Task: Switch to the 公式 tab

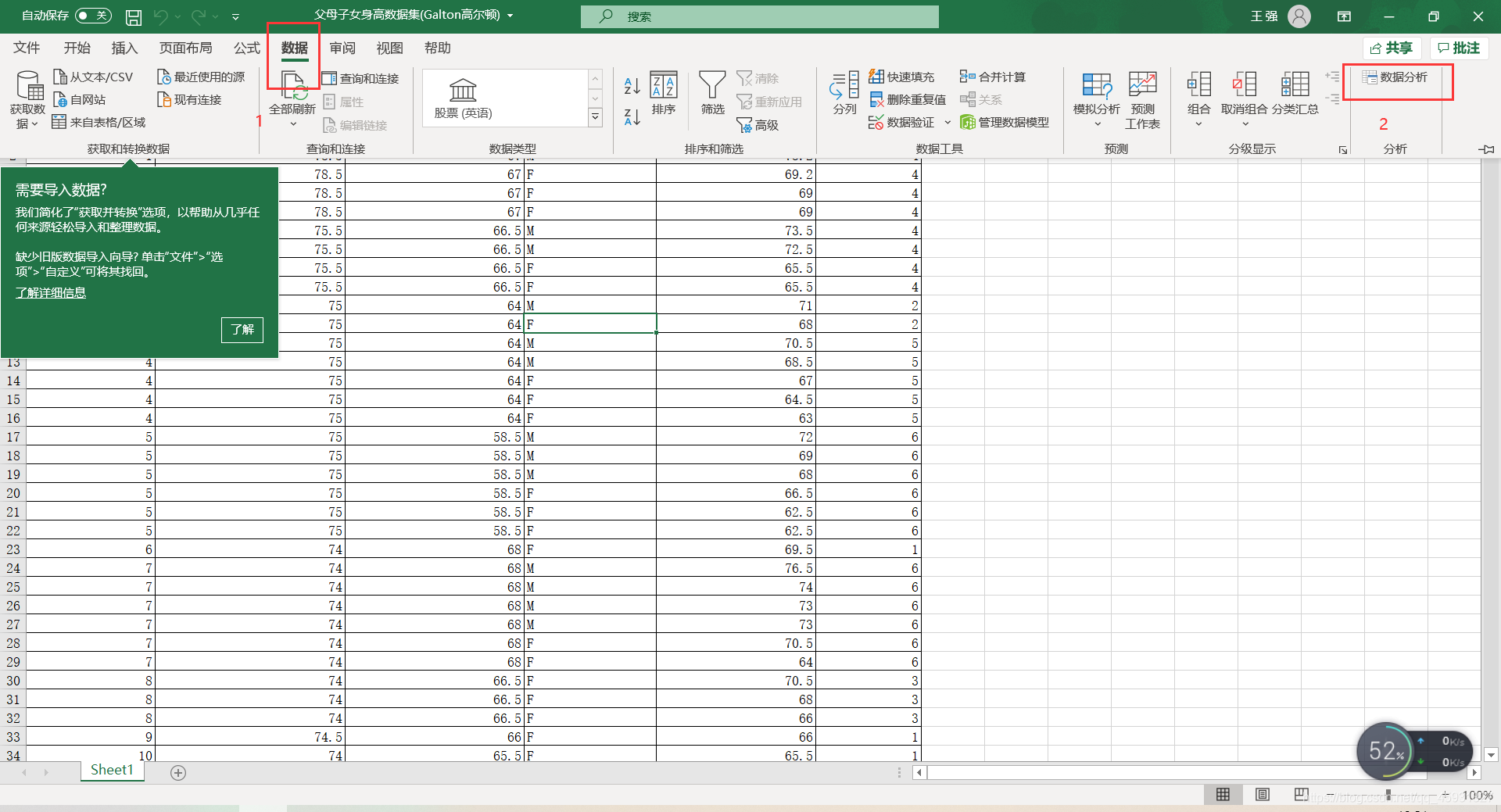Action: tap(246, 48)
